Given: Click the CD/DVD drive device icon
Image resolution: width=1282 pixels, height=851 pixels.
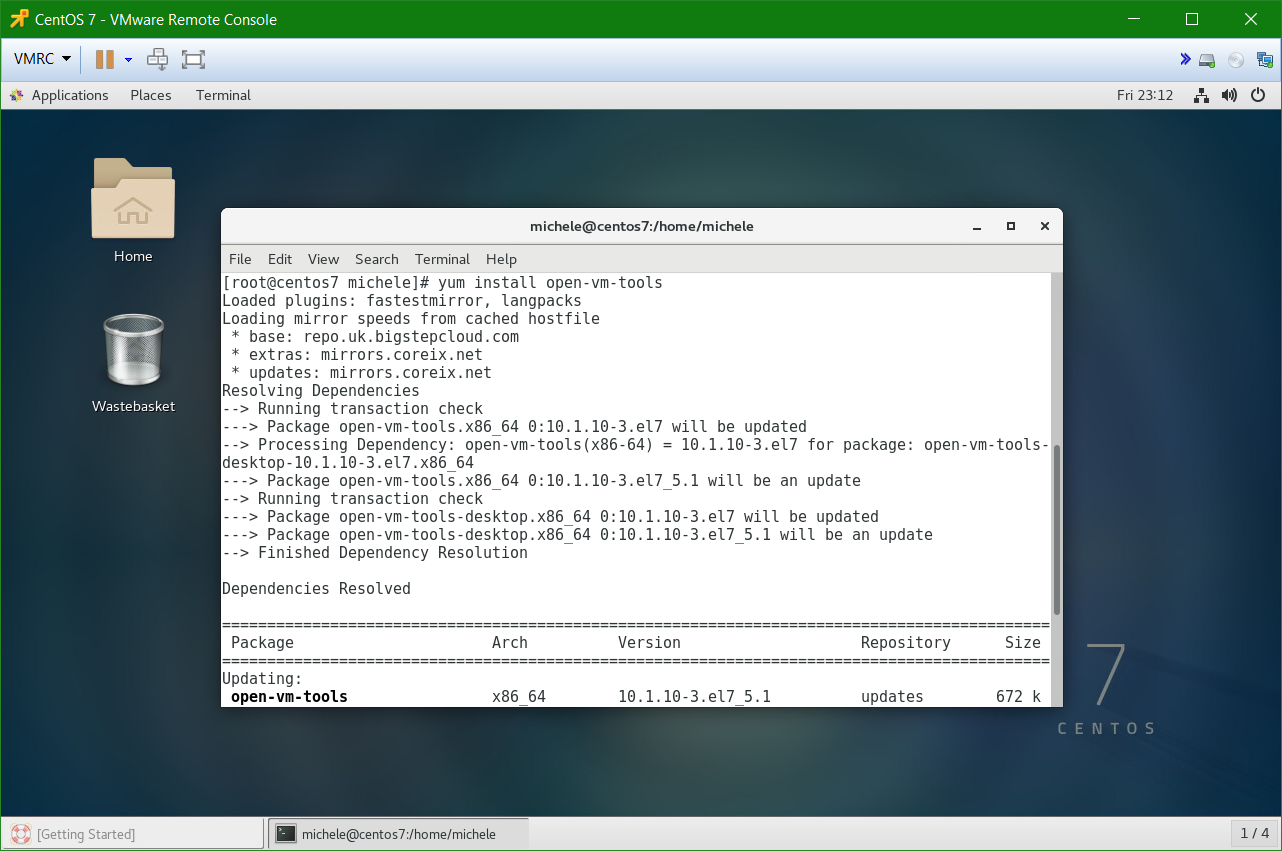Looking at the screenshot, I should click(1236, 60).
